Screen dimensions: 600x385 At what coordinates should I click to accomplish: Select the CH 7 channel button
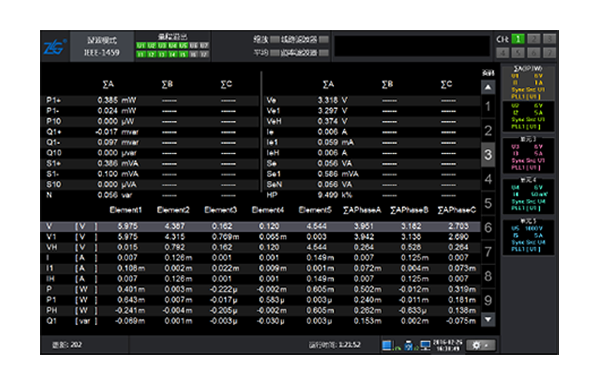point(549,53)
